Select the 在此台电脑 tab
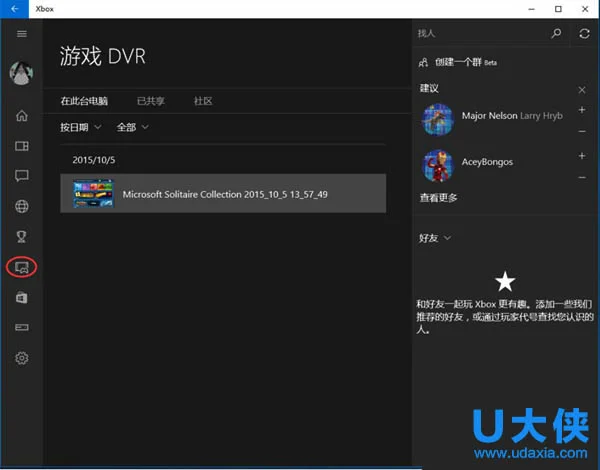Viewport: 600px width, 470px height. (x=84, y=101)
